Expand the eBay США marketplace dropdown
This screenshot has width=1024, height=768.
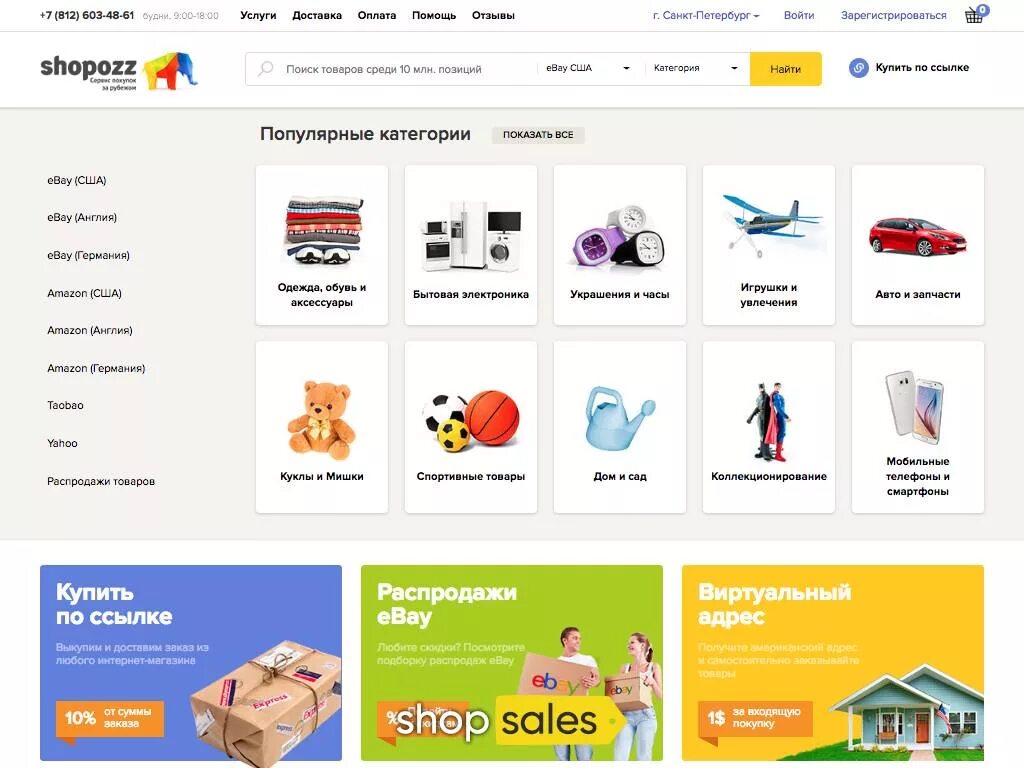point(588,68)
